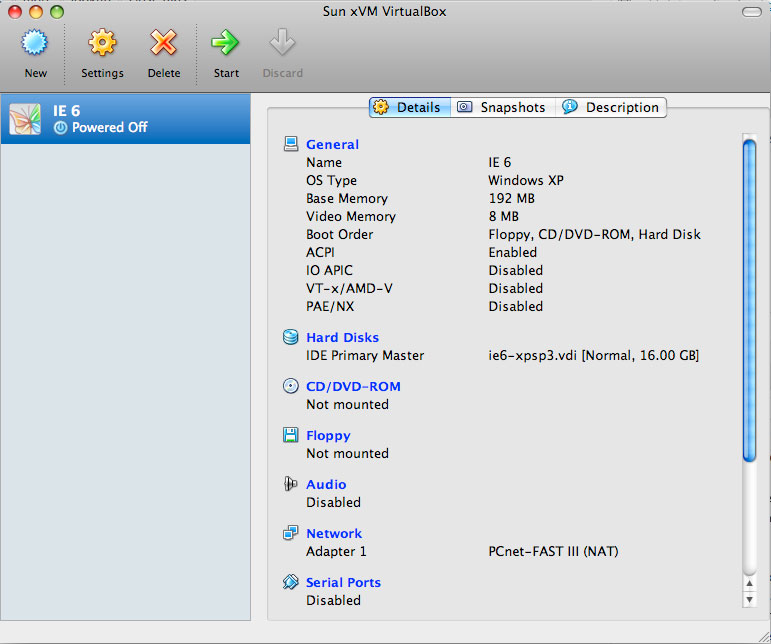Click the General computer icon

(291, 144)
